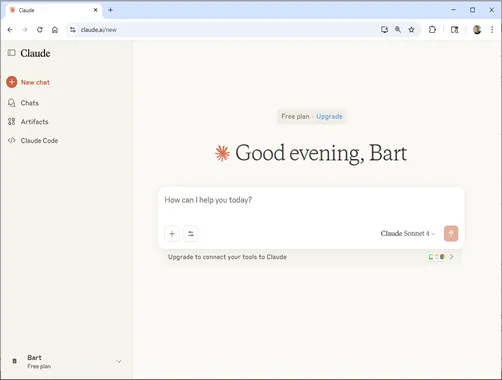
Task: Select the Claude browser tab
Action: (53, 10)
